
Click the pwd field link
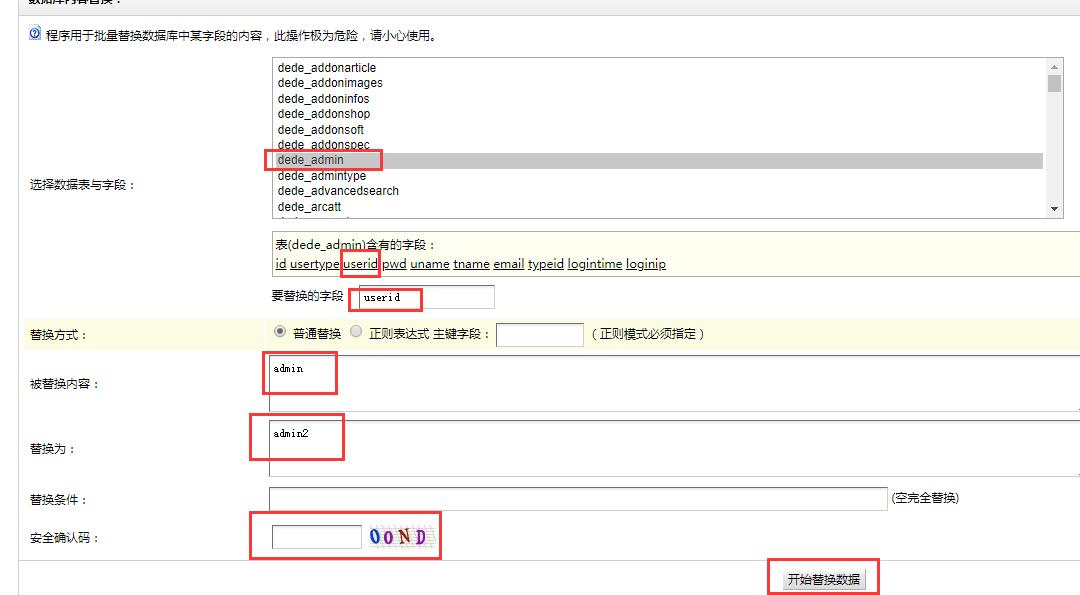pos(394,264)
